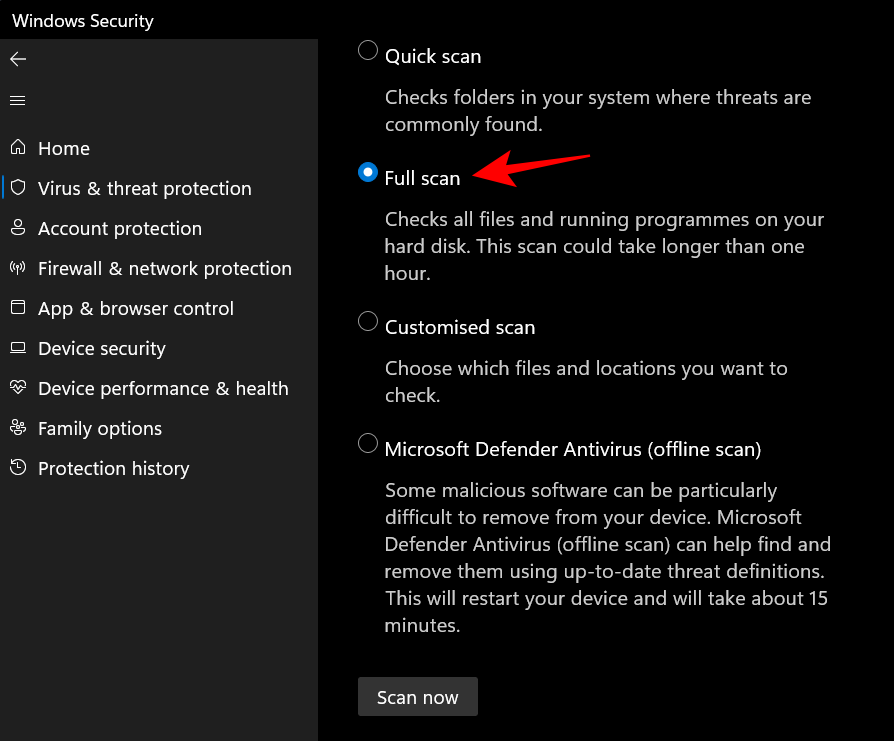Open Device performance & health from the sidebar
The height and width of the screenshot is (741, 894).
(x=163, y=388)
